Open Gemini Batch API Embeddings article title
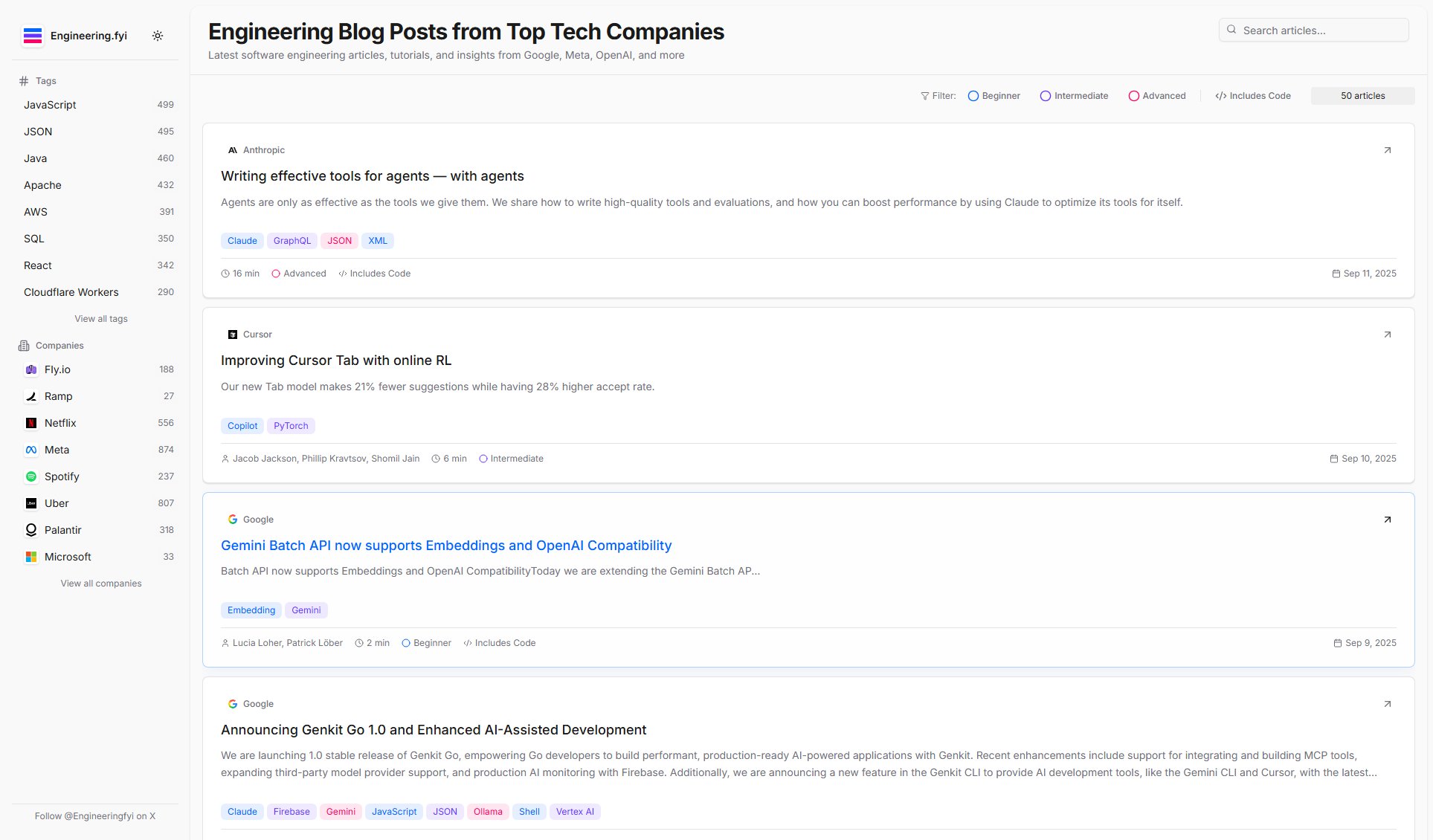This screenshot has height=840, width=1433. click(x=446, y=546)
